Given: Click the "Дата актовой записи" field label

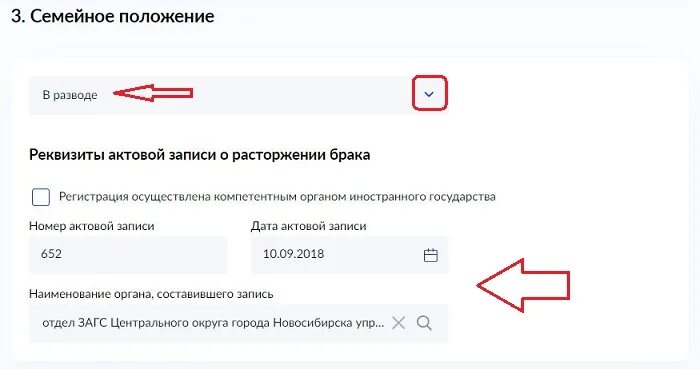Looking at the screenshot, I should click(x=308, y=226).
